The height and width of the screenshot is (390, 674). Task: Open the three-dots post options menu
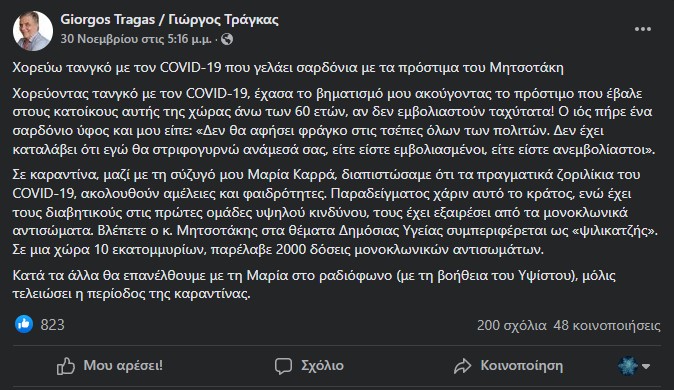(x=643, y=29)
